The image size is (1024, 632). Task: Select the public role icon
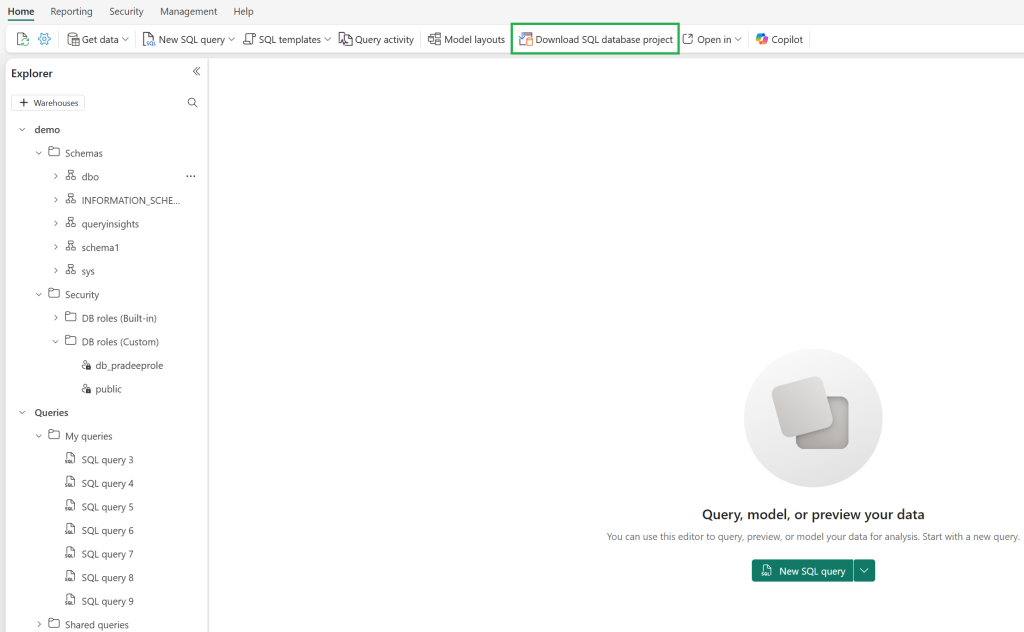86,388
